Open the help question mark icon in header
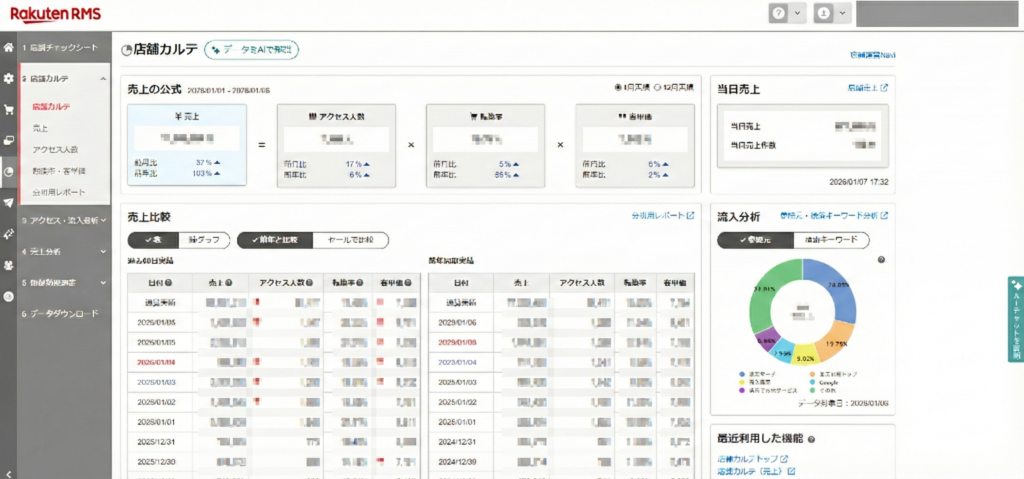The height and width of the screenshot is (479, 1024). [x=778, y=14]
